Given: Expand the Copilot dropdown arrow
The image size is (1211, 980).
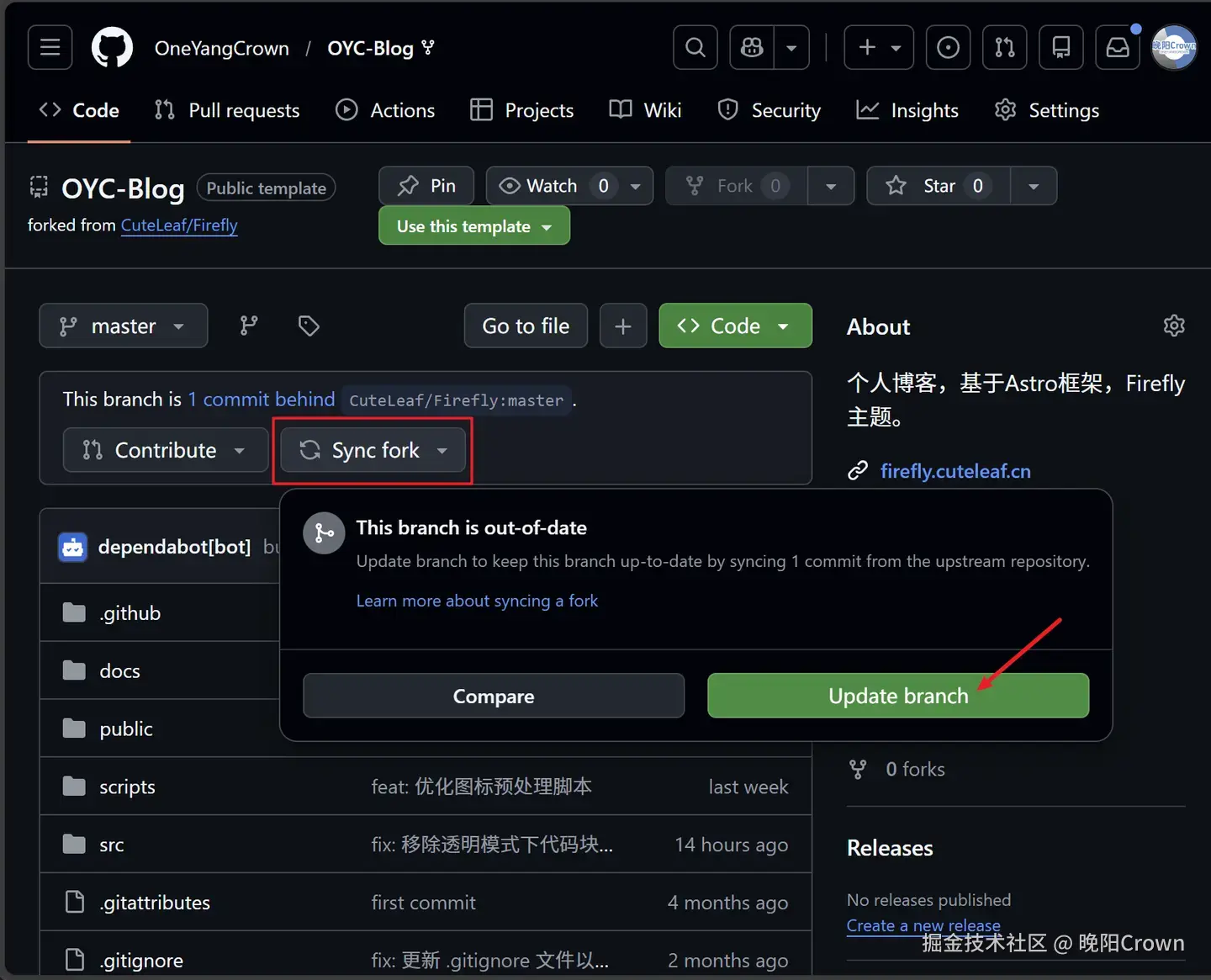Looking at the screenshot, I should pyautogui.click(x=791, y=47).
